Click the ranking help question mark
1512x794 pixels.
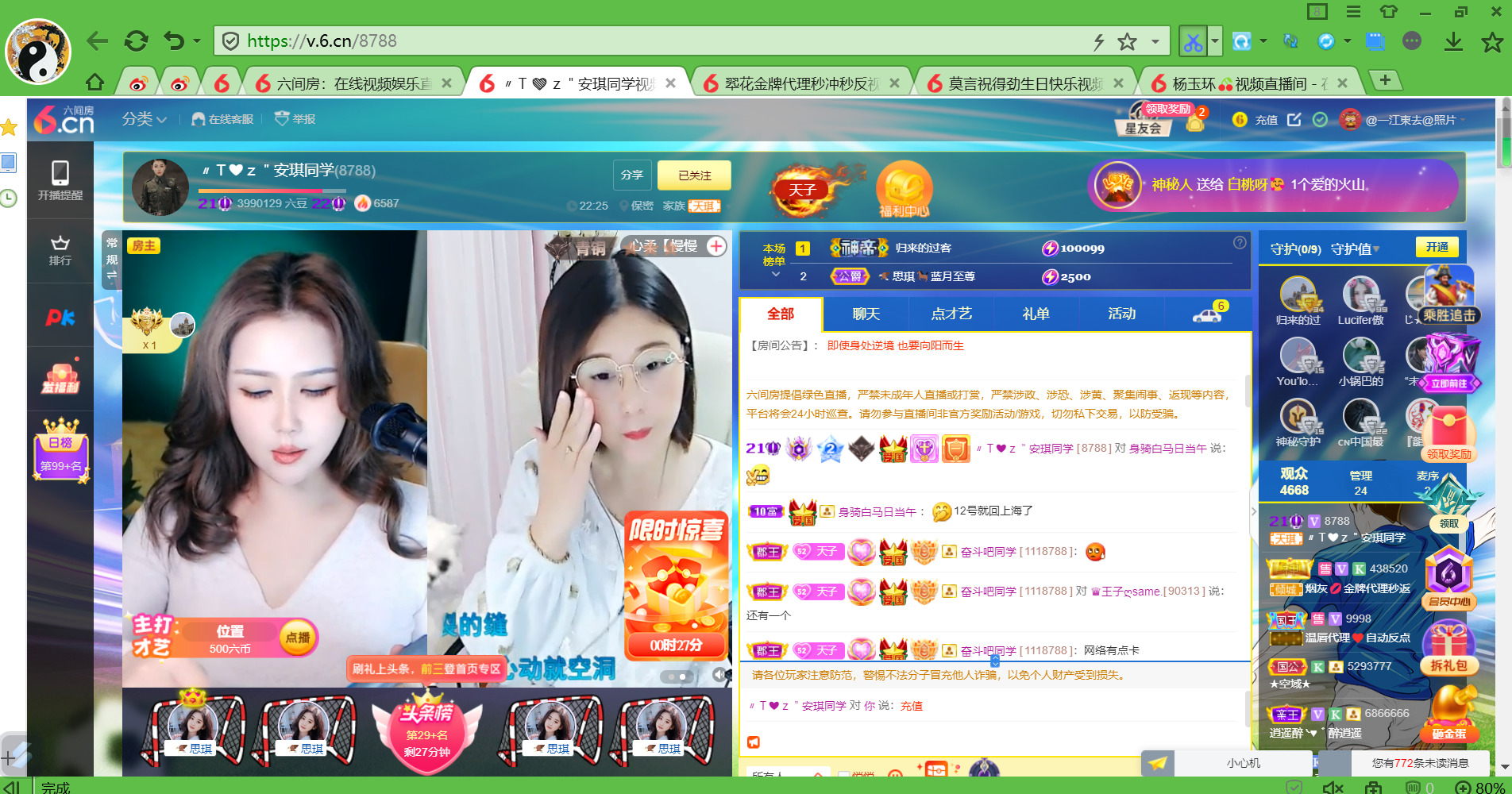click(x=1240, y=242)
